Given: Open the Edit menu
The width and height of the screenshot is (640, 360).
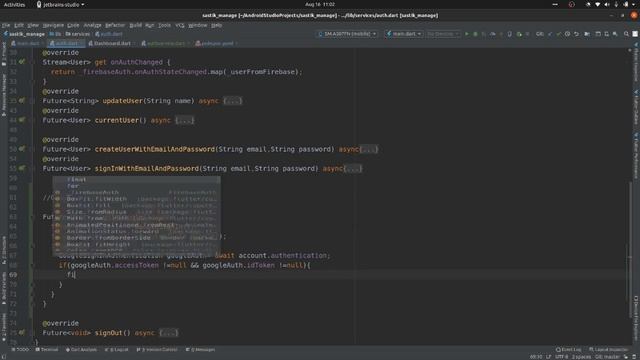Looking at the screenshot, I should (x=19, y=25).
